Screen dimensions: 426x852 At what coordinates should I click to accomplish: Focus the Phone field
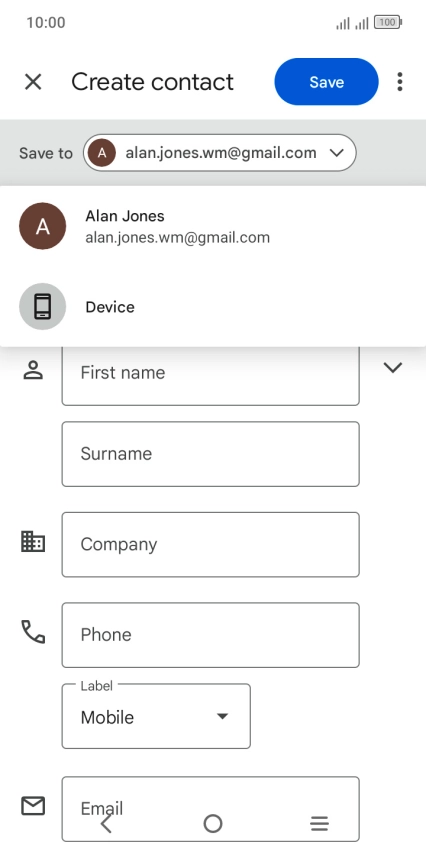pyautogui.click(x=211, y=635)
